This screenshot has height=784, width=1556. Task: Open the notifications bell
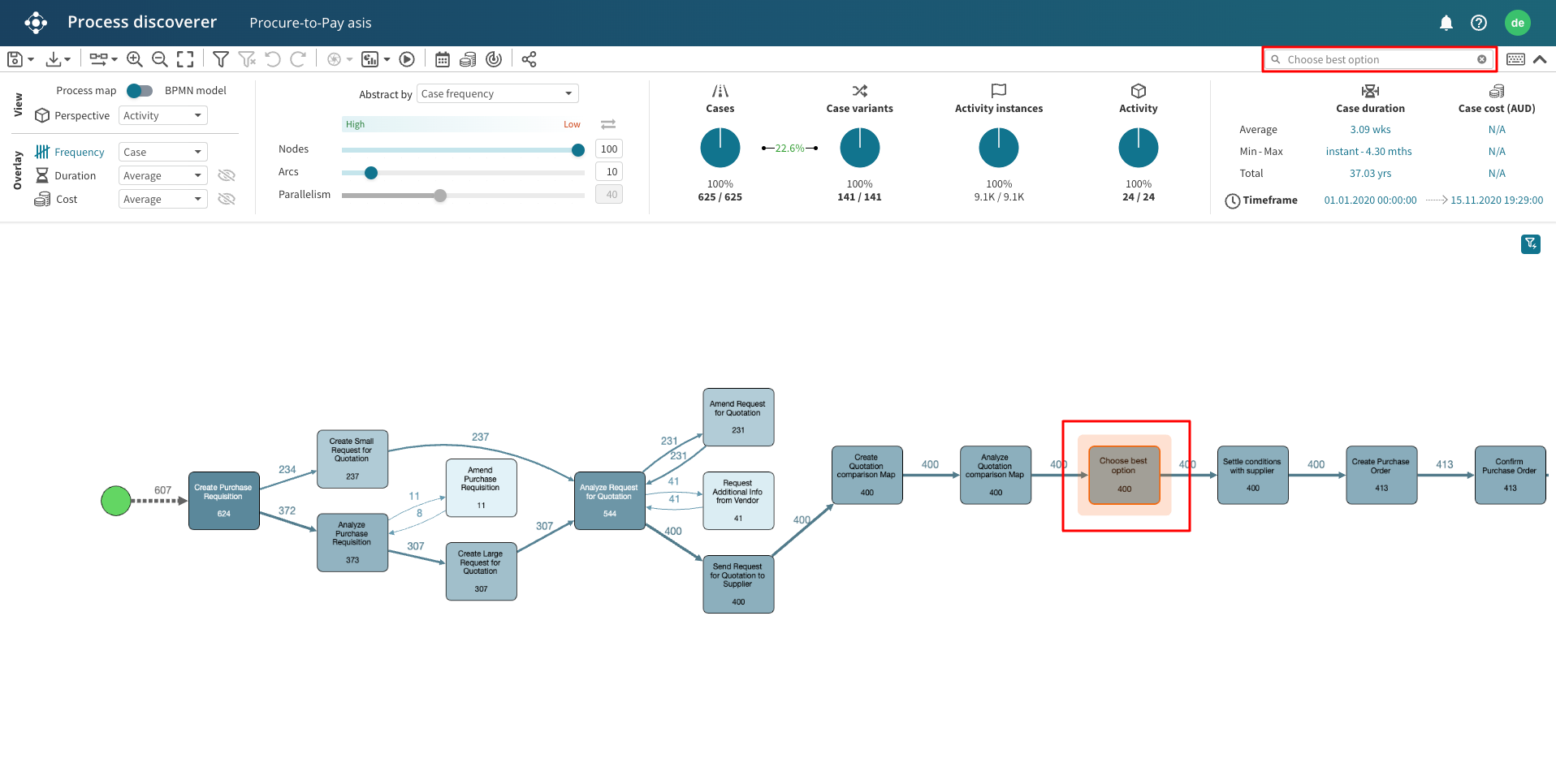coord(1446,23)
